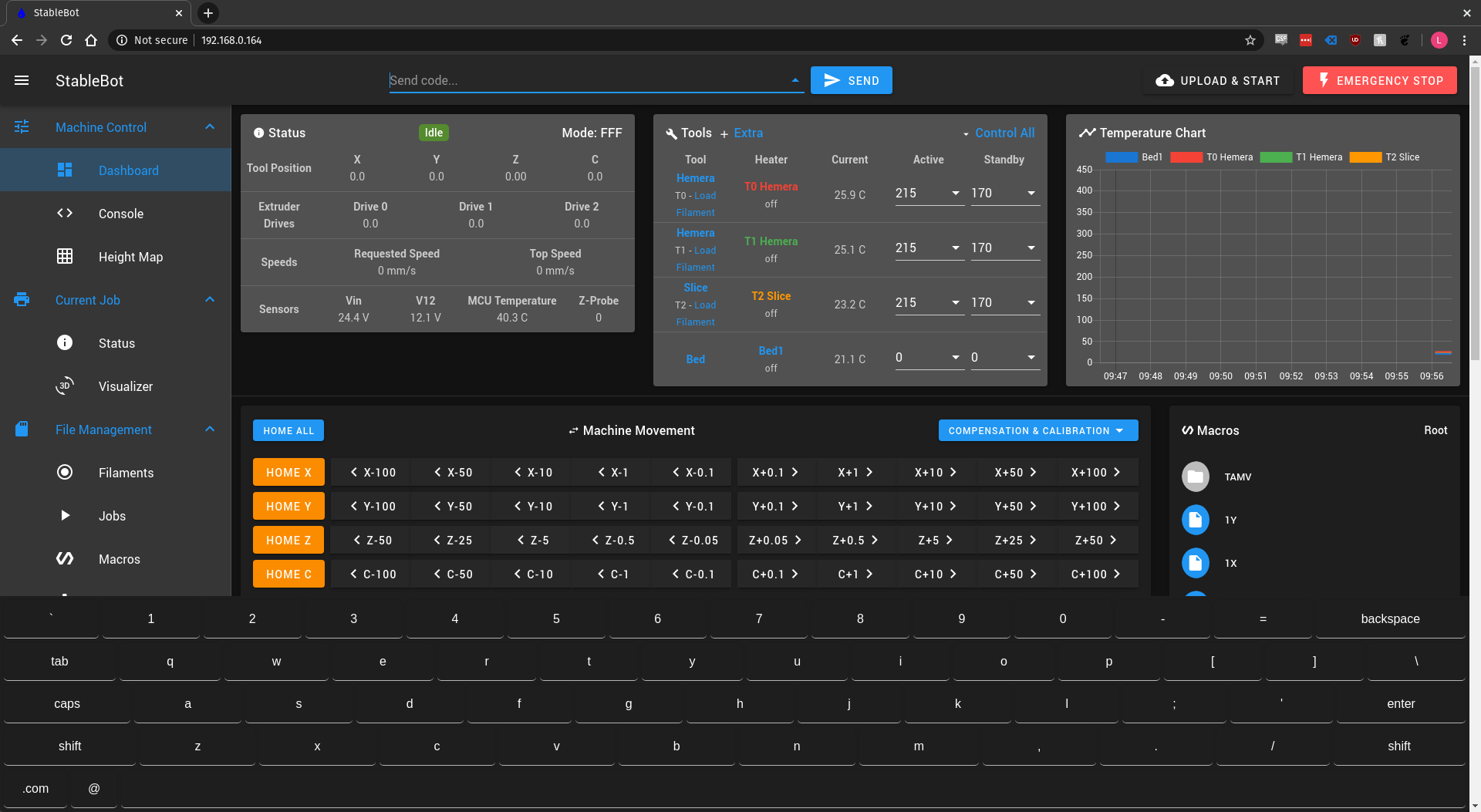Screen dimensions: 1481x812
Task: Click the Machine Control sliders icon
Action: (x=22, y=126)
